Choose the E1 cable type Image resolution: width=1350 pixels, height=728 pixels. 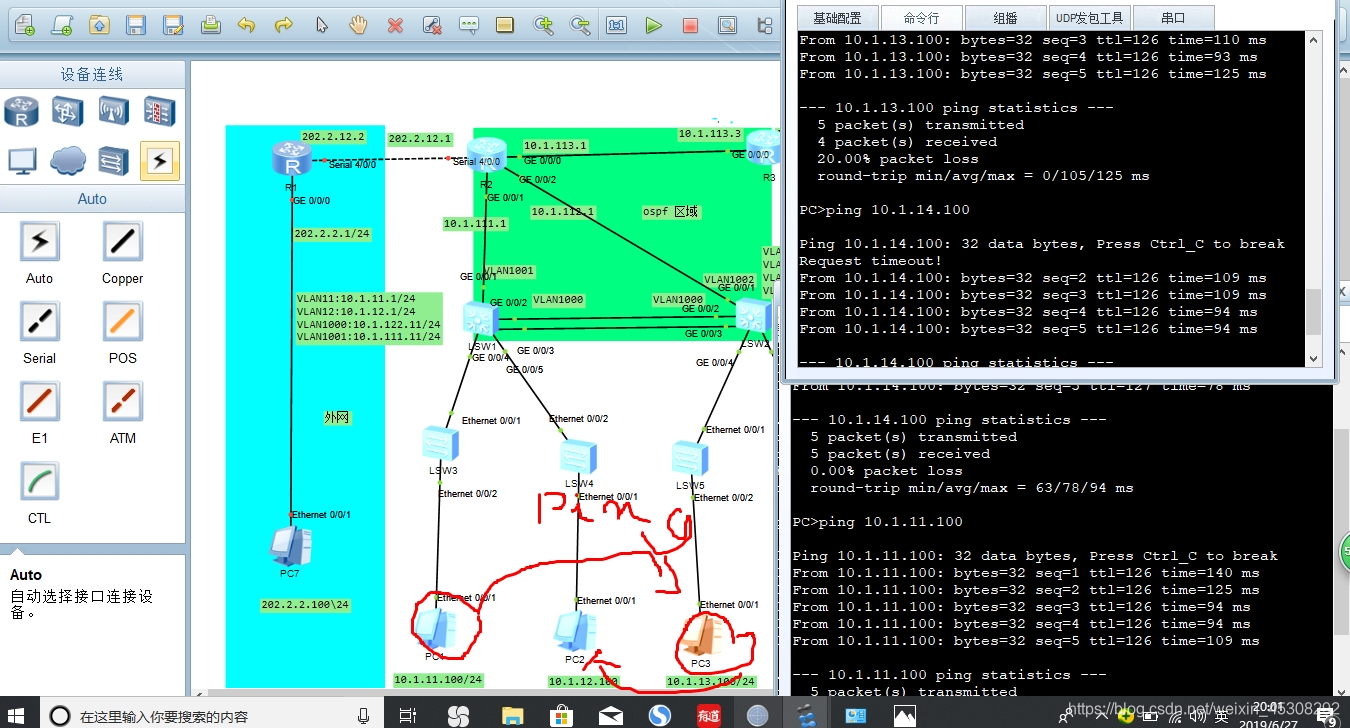[40, 401]
